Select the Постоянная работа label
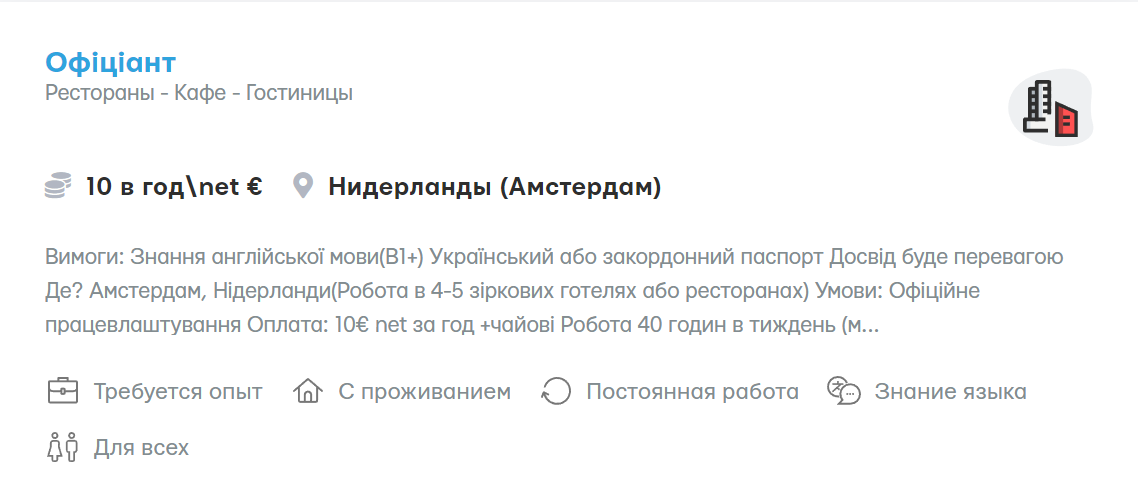 click(692, 391)
